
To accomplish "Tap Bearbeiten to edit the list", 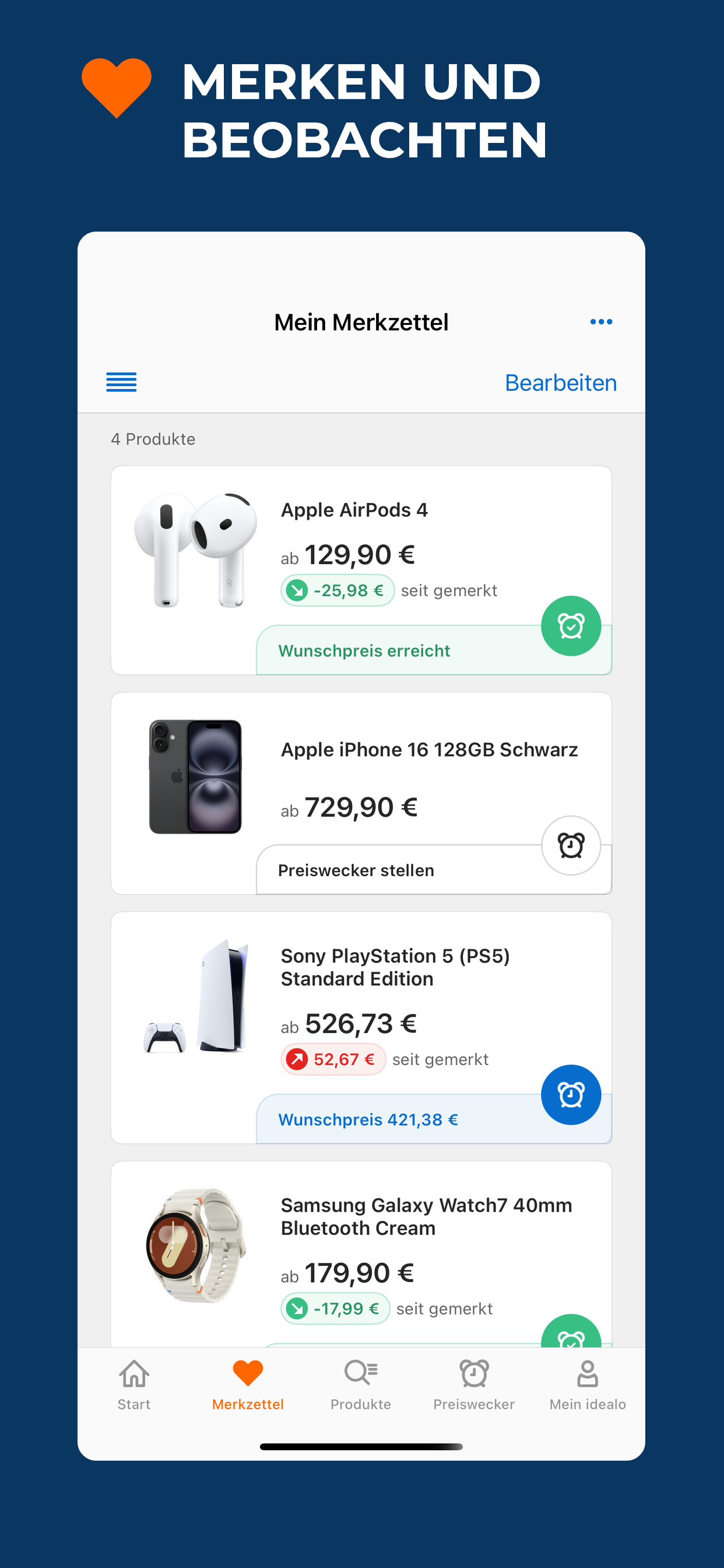I will click(x=561, y=383).
